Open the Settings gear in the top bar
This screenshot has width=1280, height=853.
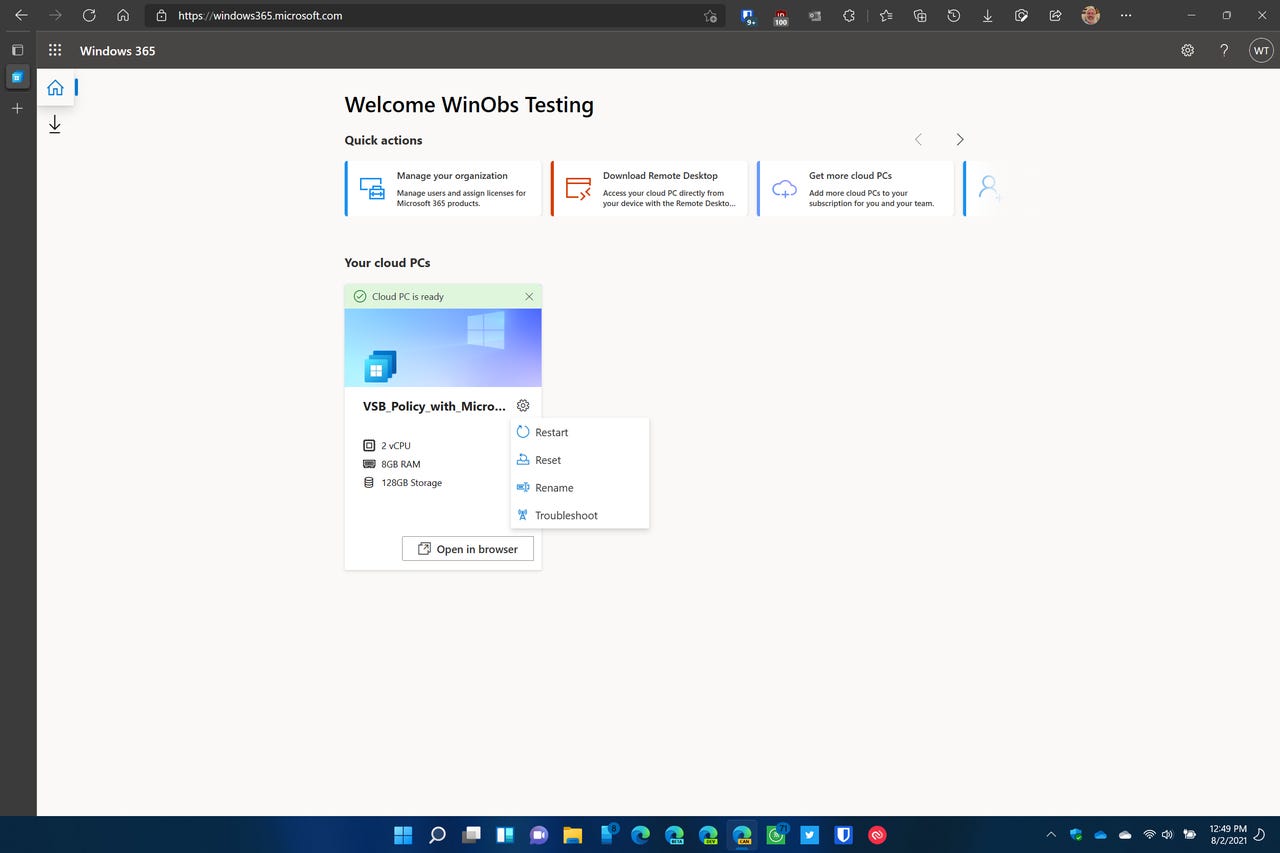(1186, 50)
